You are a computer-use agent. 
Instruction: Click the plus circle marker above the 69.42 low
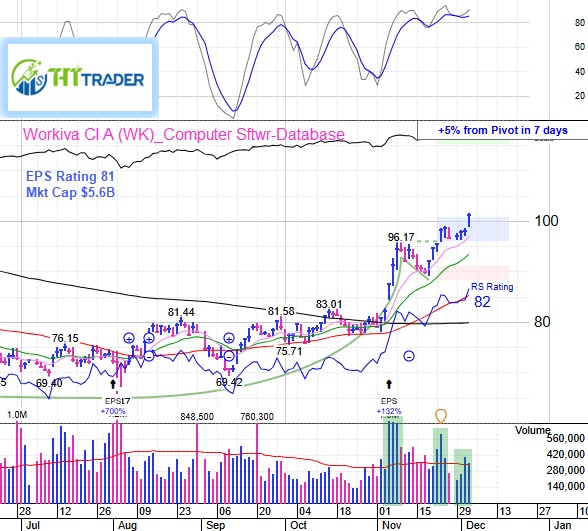pos(229,338)
